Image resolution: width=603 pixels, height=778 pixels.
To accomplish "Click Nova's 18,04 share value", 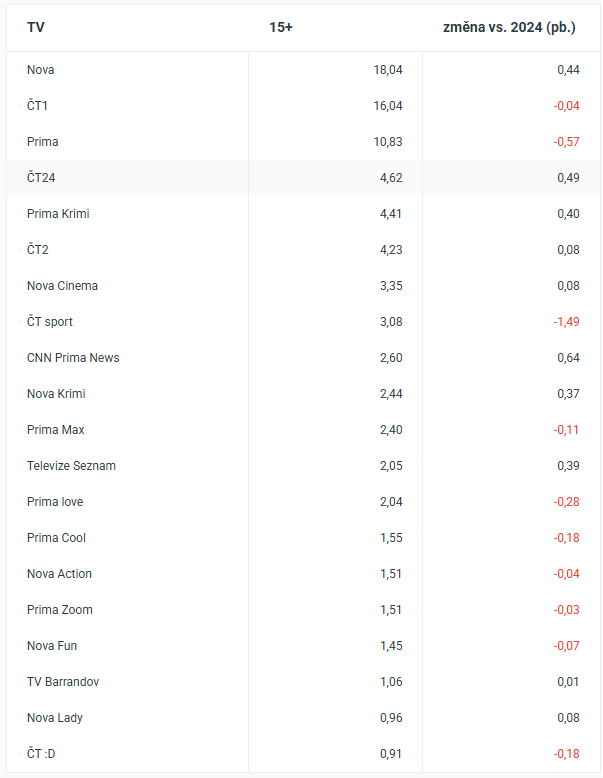I will click(x=387, y=70).
